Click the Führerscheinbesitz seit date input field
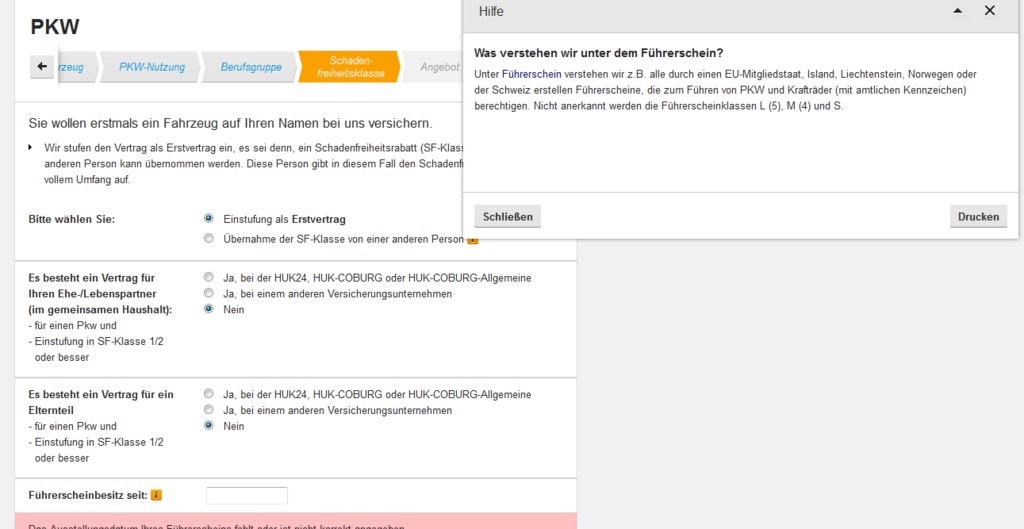This screenshot has width=1024, height=529. tap(247, 496)
